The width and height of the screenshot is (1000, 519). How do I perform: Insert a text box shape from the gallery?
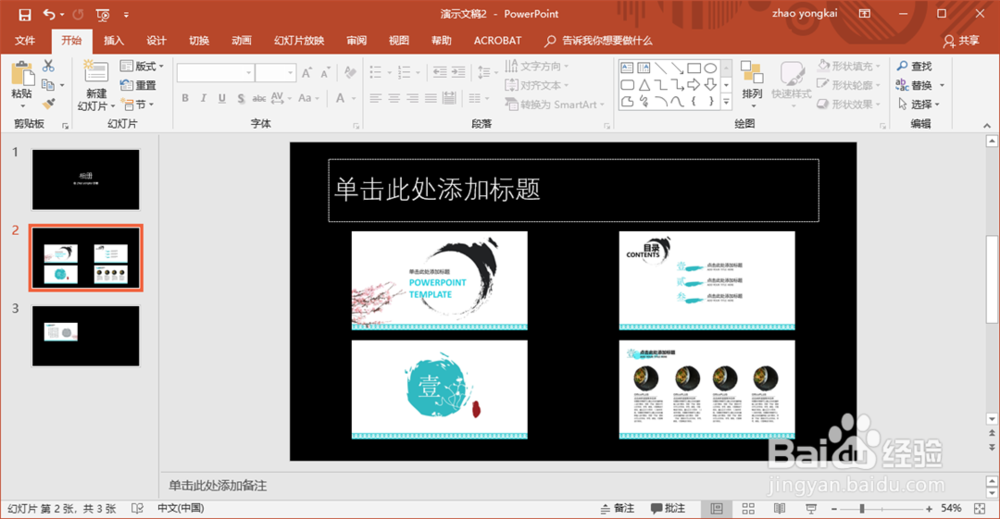627,68
